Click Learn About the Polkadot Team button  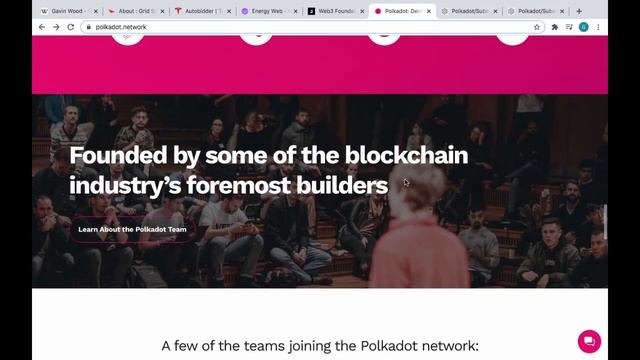[x=132, y=229]
